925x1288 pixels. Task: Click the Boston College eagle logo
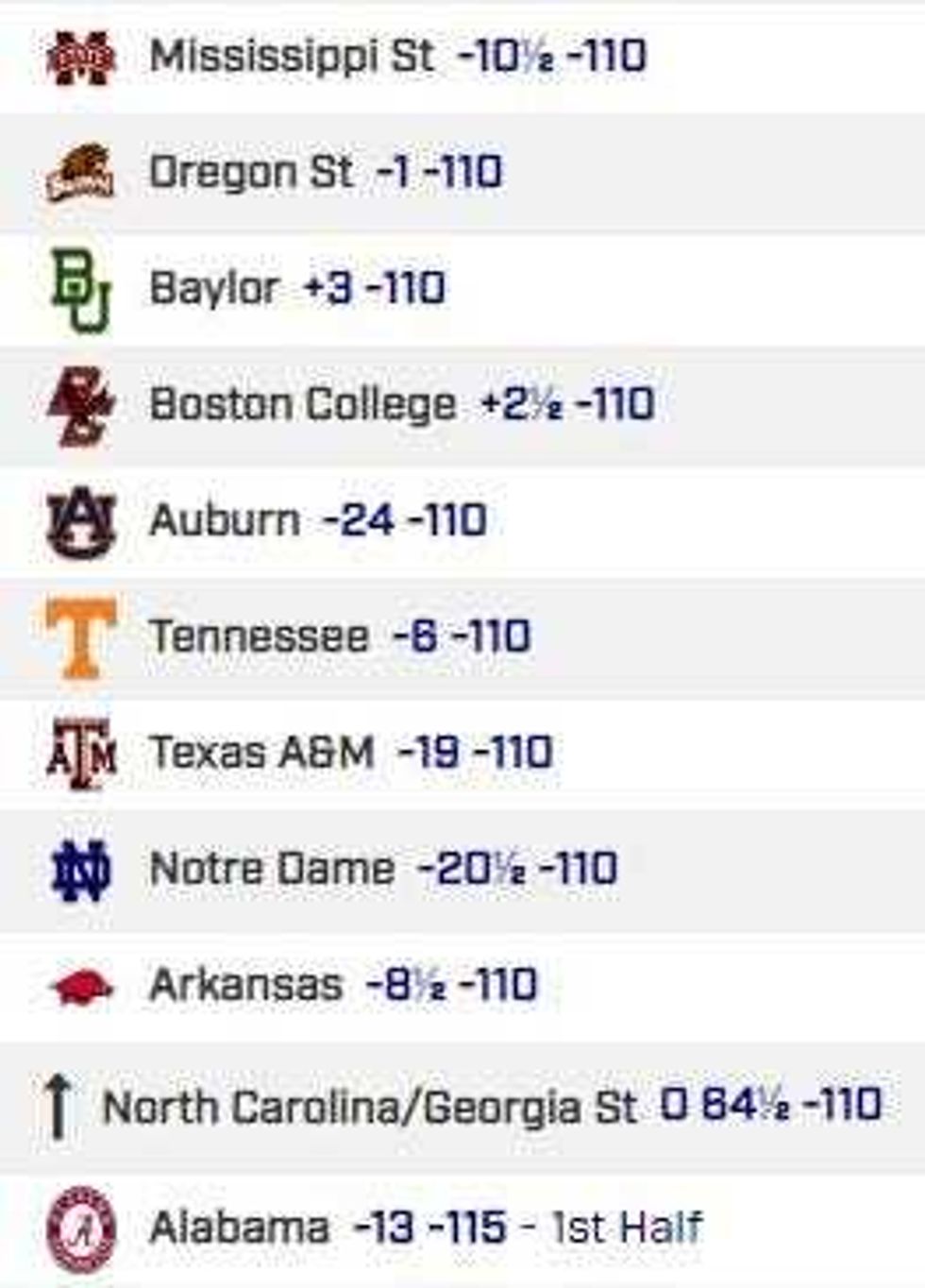(81, 406)
